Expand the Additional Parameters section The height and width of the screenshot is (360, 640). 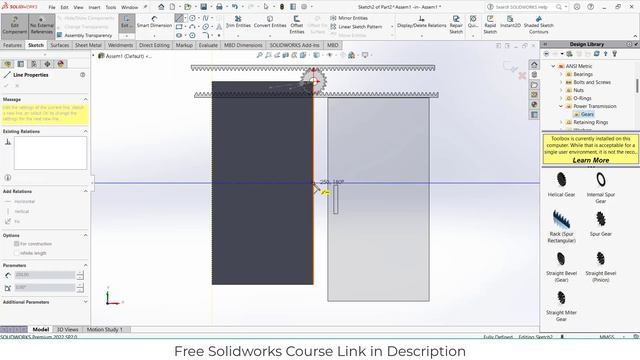click(x=85, y=302)
